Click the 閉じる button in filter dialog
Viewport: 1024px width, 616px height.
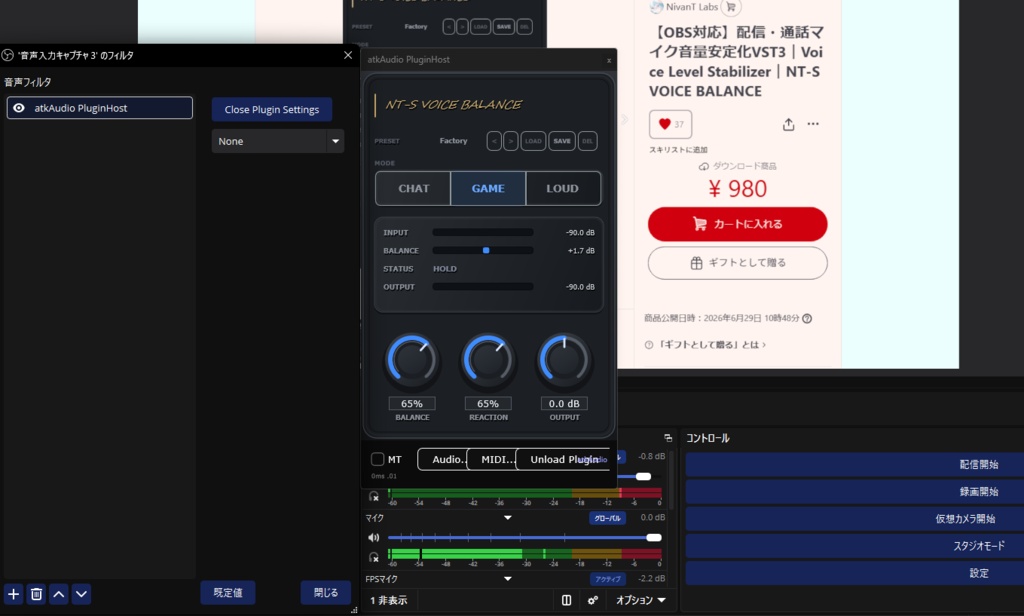[x=326, y=592]
